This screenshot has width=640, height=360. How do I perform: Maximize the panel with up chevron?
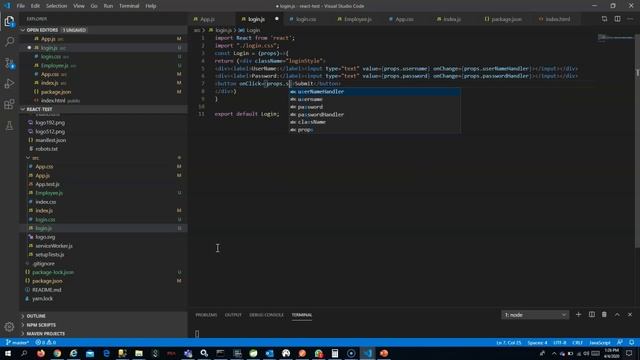click(617, 315)
